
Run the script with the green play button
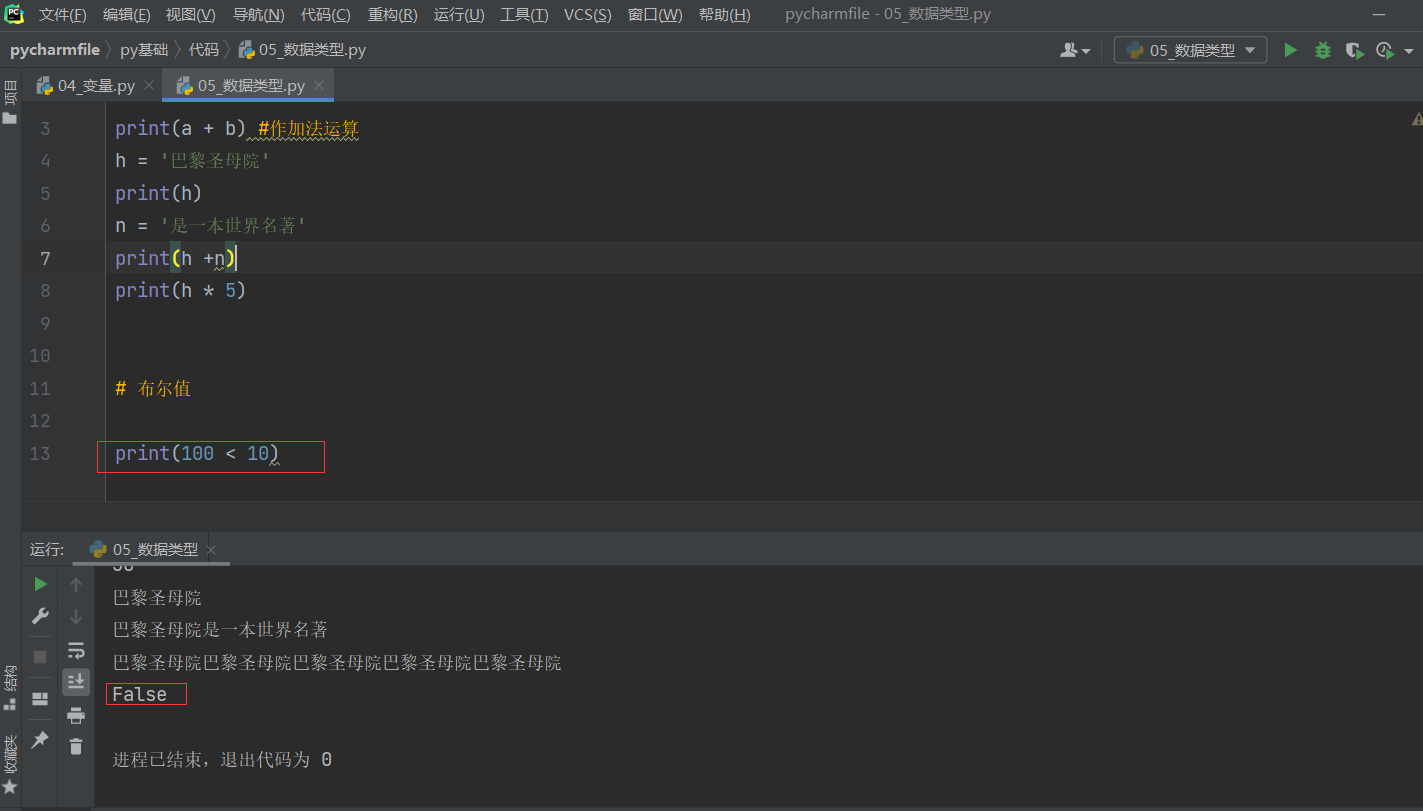(x=1290, y=50)
